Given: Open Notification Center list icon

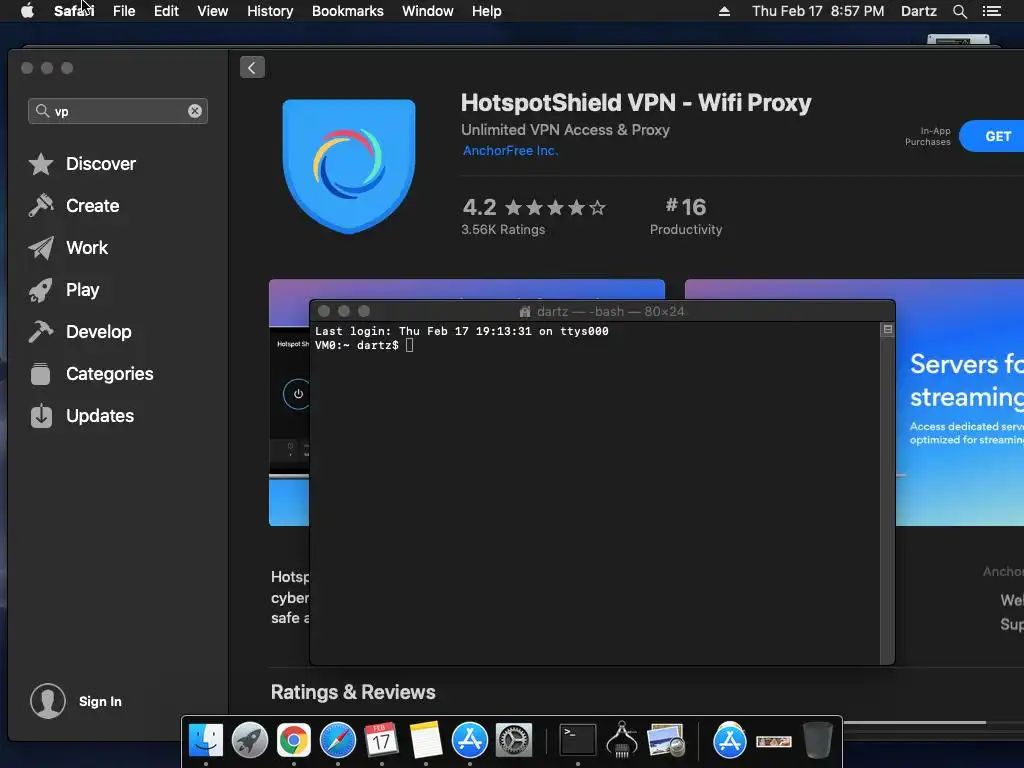Looking at the screenshot, I should click(991, 11).
